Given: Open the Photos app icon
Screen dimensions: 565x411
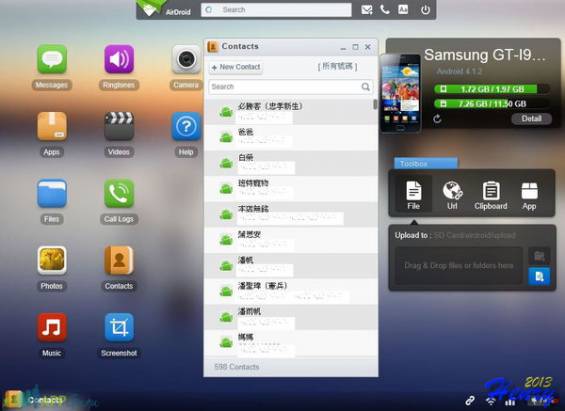Looking at the screenshot, I should [x=52, y=260].
